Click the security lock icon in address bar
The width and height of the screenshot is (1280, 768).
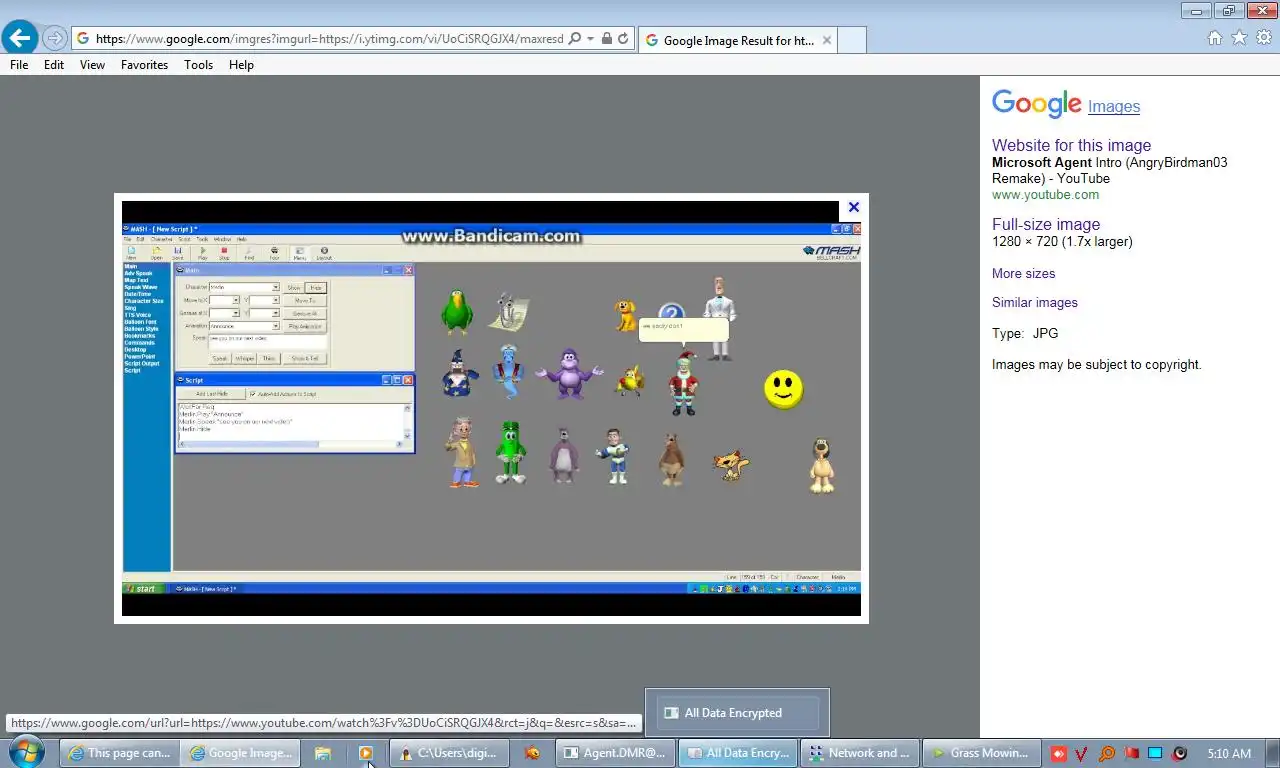coord(606,39)
